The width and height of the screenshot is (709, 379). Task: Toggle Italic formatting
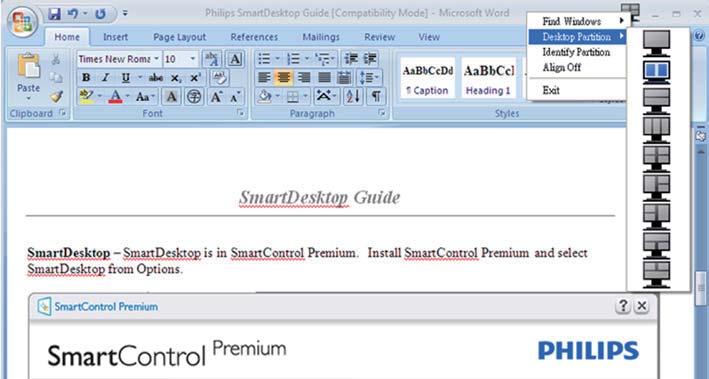(106, 78)
